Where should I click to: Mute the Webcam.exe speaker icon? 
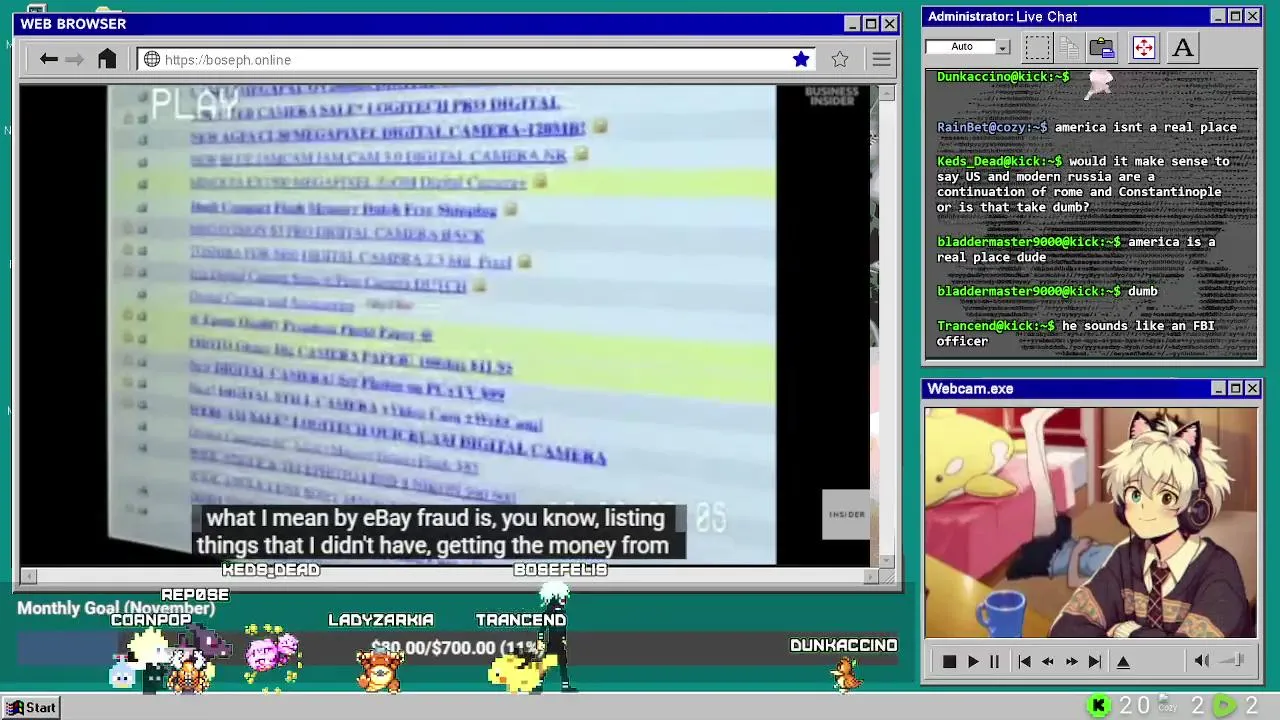click(1202, 661)
